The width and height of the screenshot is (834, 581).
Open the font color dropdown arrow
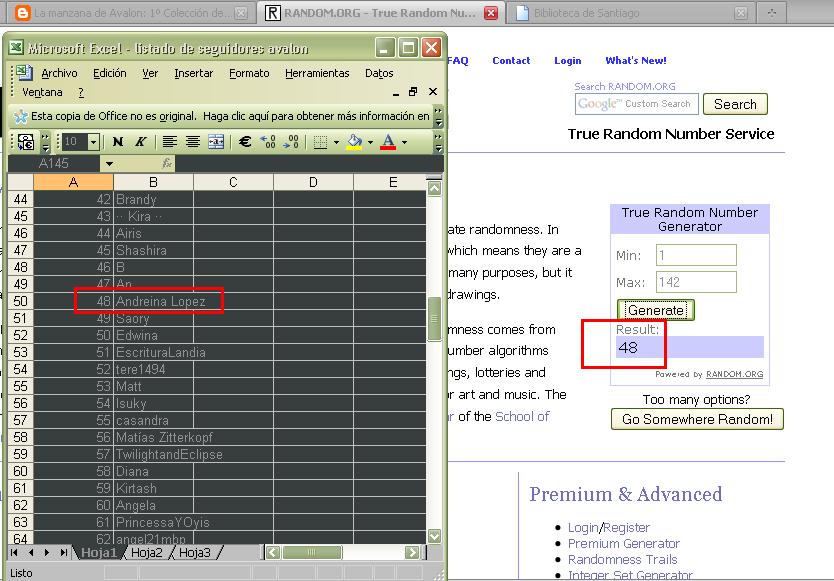pyautogui.click(x=405, y=142)
